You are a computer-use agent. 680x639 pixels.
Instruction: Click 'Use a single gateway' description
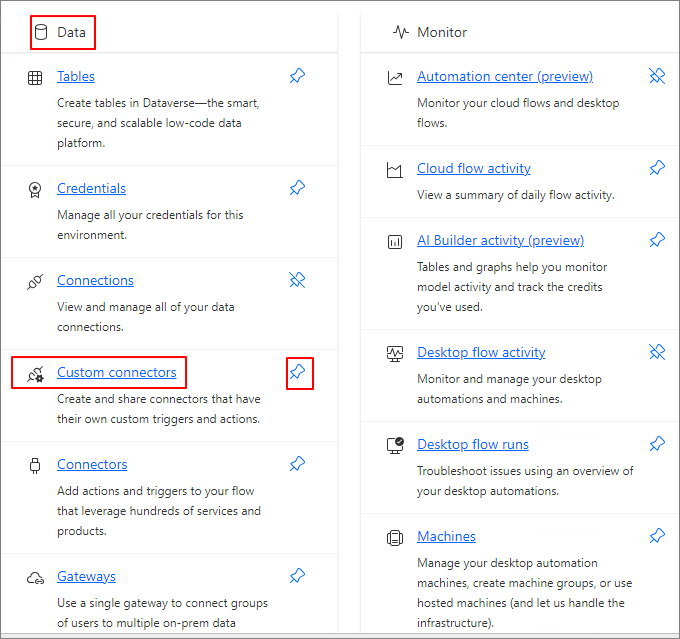[x=162, y=613]
